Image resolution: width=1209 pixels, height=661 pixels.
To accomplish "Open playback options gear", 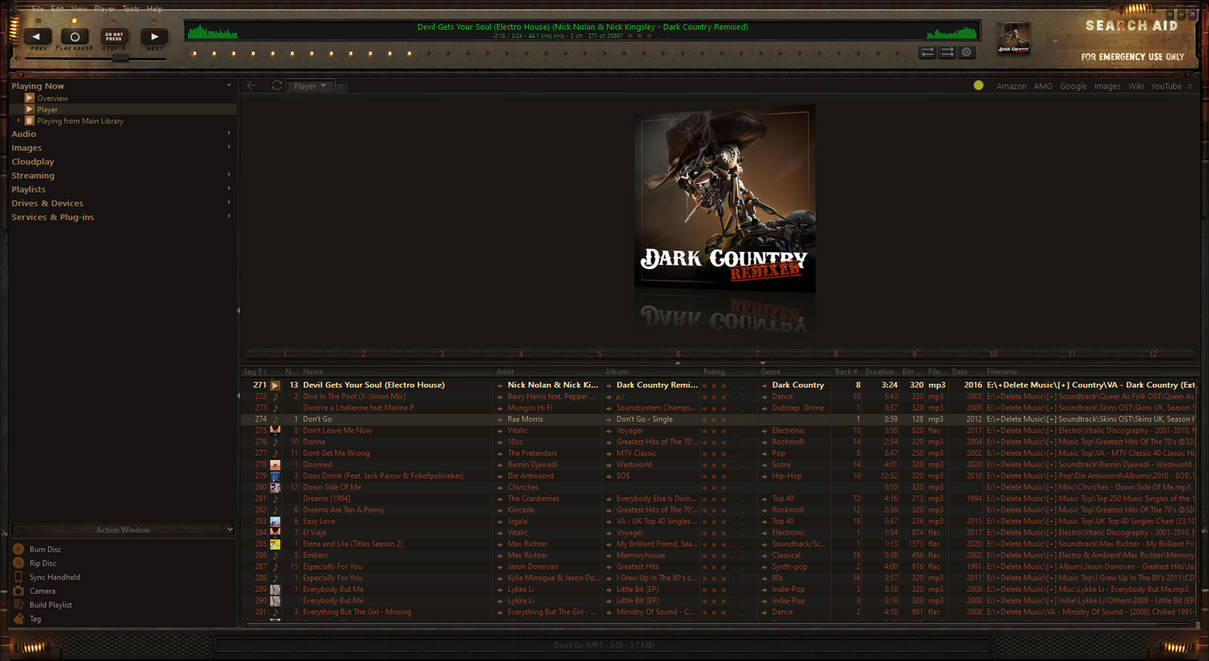I will click(966, 52).
